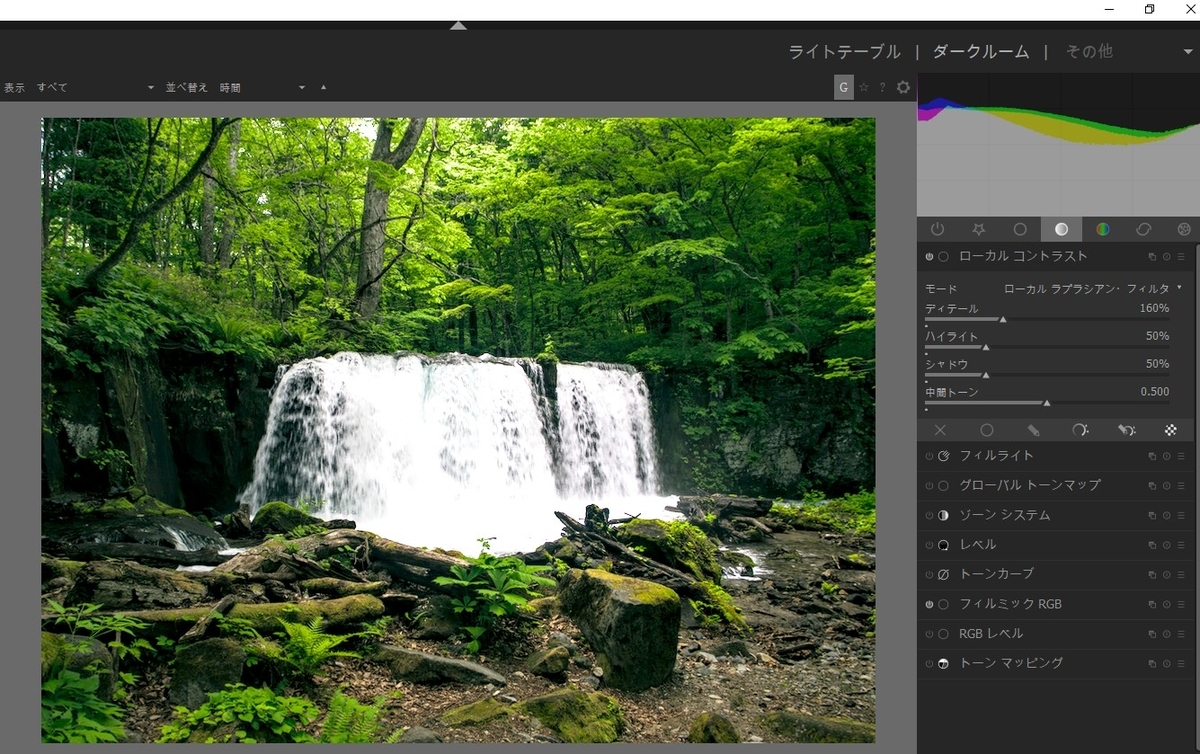Disable the ローカル コントラスト module
Image resolution: width=1200 pixels, height=754 pixels.
(929, 257)
